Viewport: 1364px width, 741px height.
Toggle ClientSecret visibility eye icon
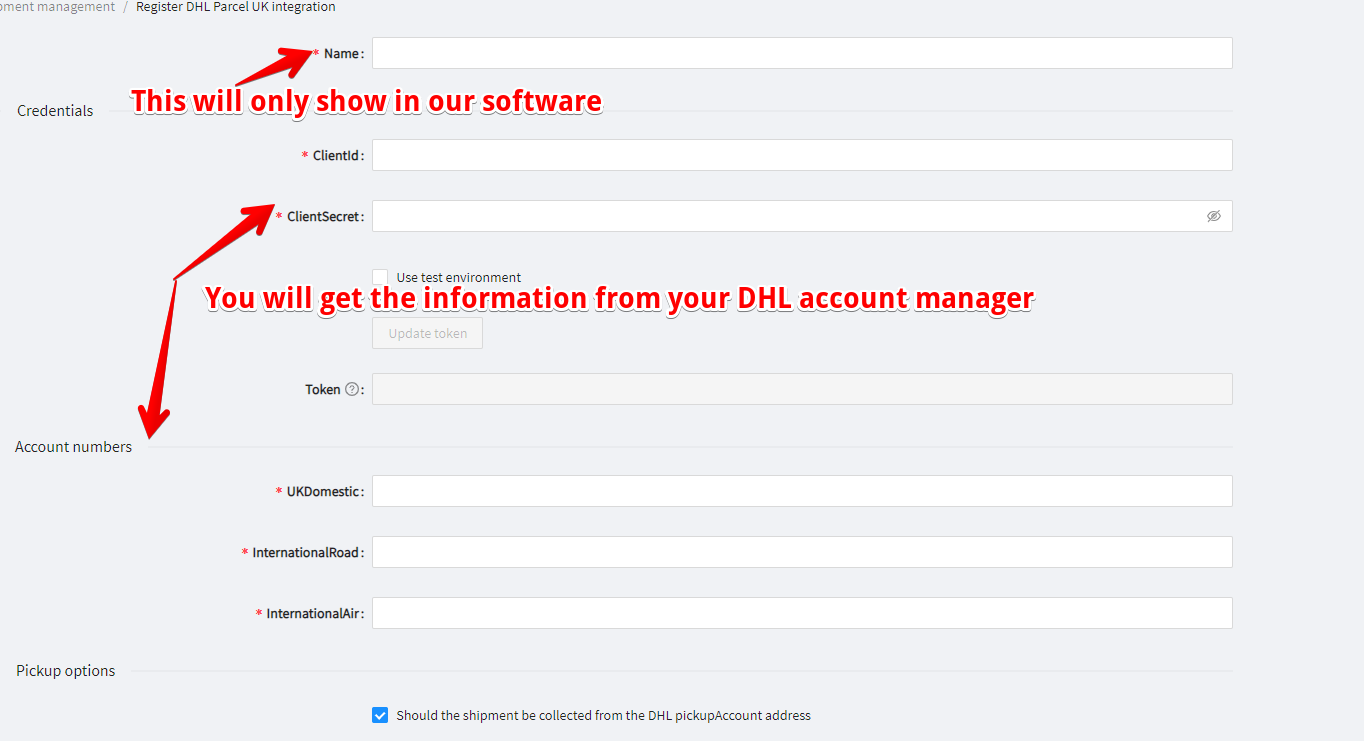point(1213,216)
